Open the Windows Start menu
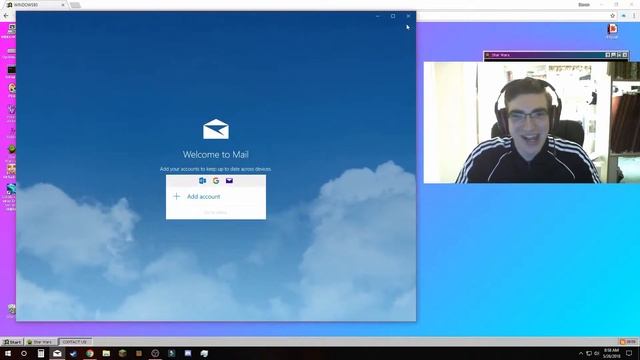Screen dimensions: 640x360 point(7,353)
